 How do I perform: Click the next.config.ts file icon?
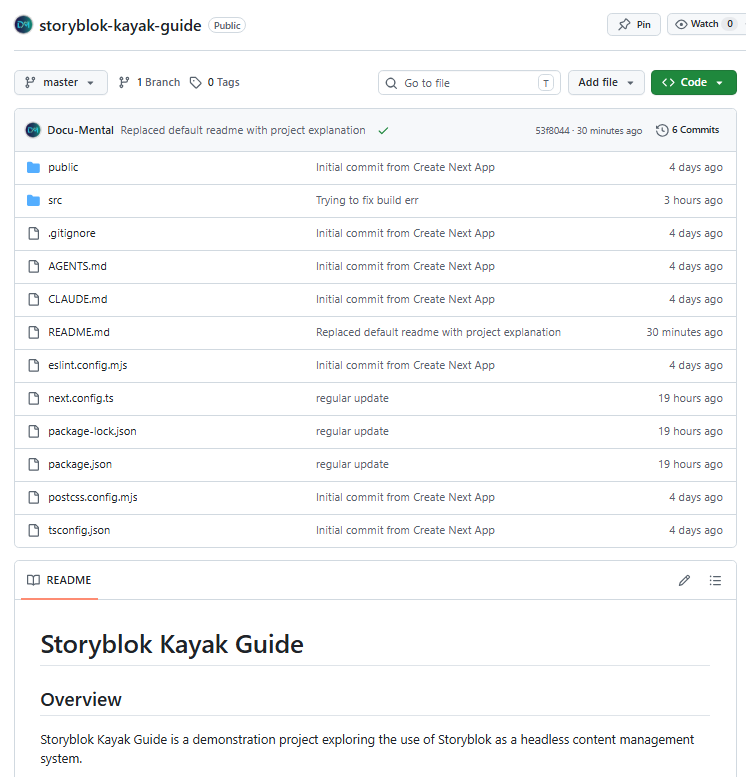pos(33,398)
